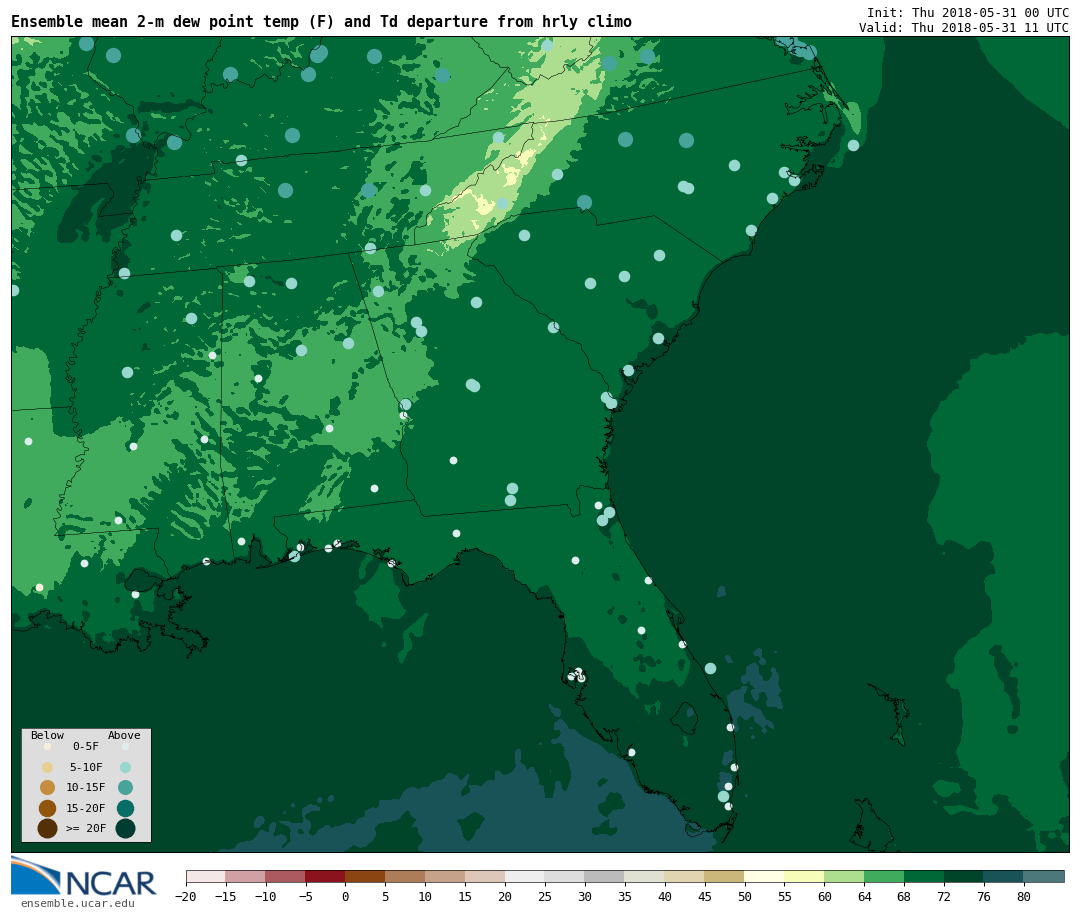Pick the colorbar swatch between -20 and -15
Viewport: 1080px width, 915px height.
[206, 876]
